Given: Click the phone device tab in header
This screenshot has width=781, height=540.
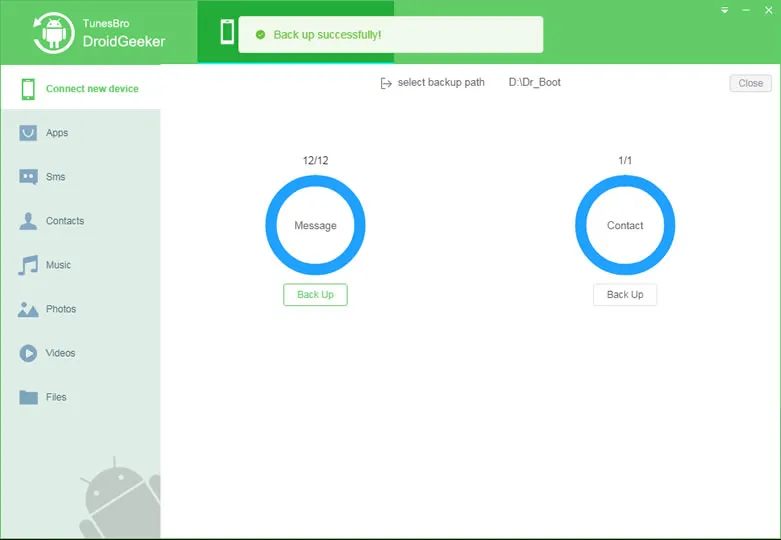Looking at the screenshot, I should 227,32.
